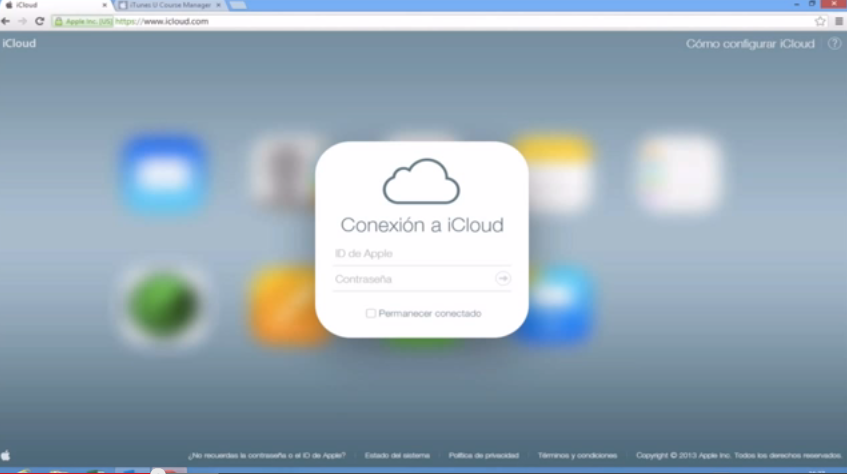Toggle Permanecer conectado checkbox
Screen dimensions: 847x474
tap(371, 313)
